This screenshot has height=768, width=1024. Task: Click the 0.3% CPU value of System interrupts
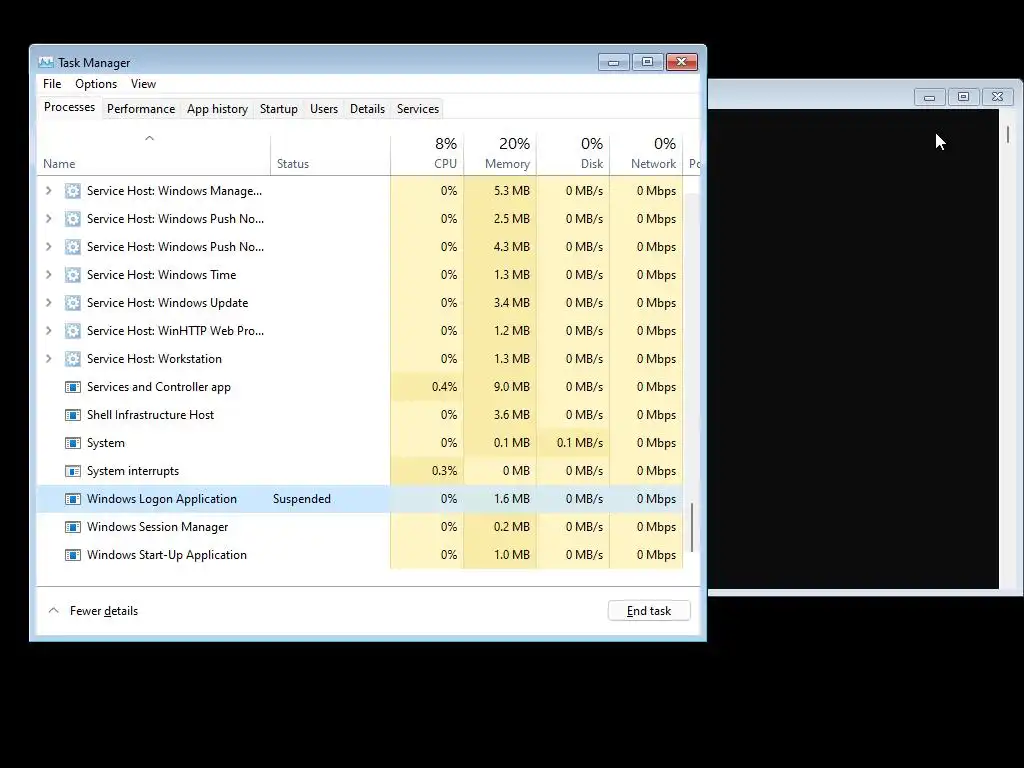[444, 471]
